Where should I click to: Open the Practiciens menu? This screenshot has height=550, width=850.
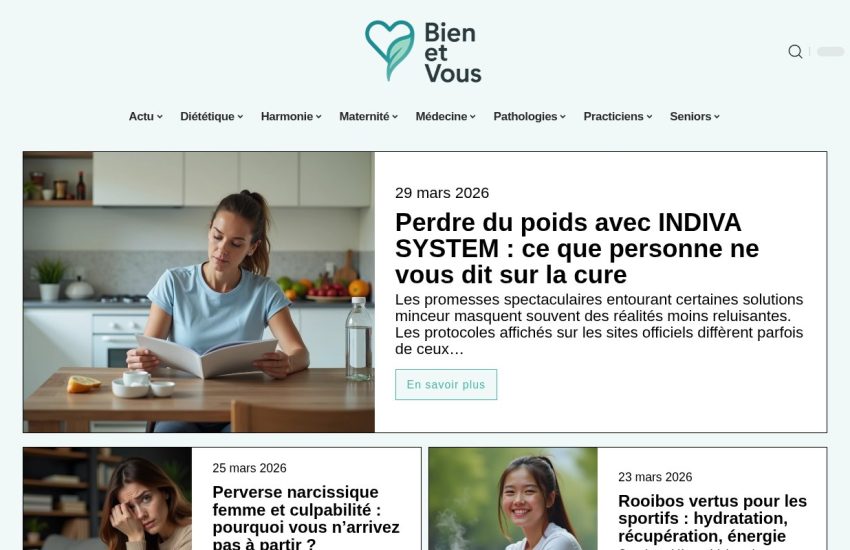pyautogui.click(x=618, y=117)
